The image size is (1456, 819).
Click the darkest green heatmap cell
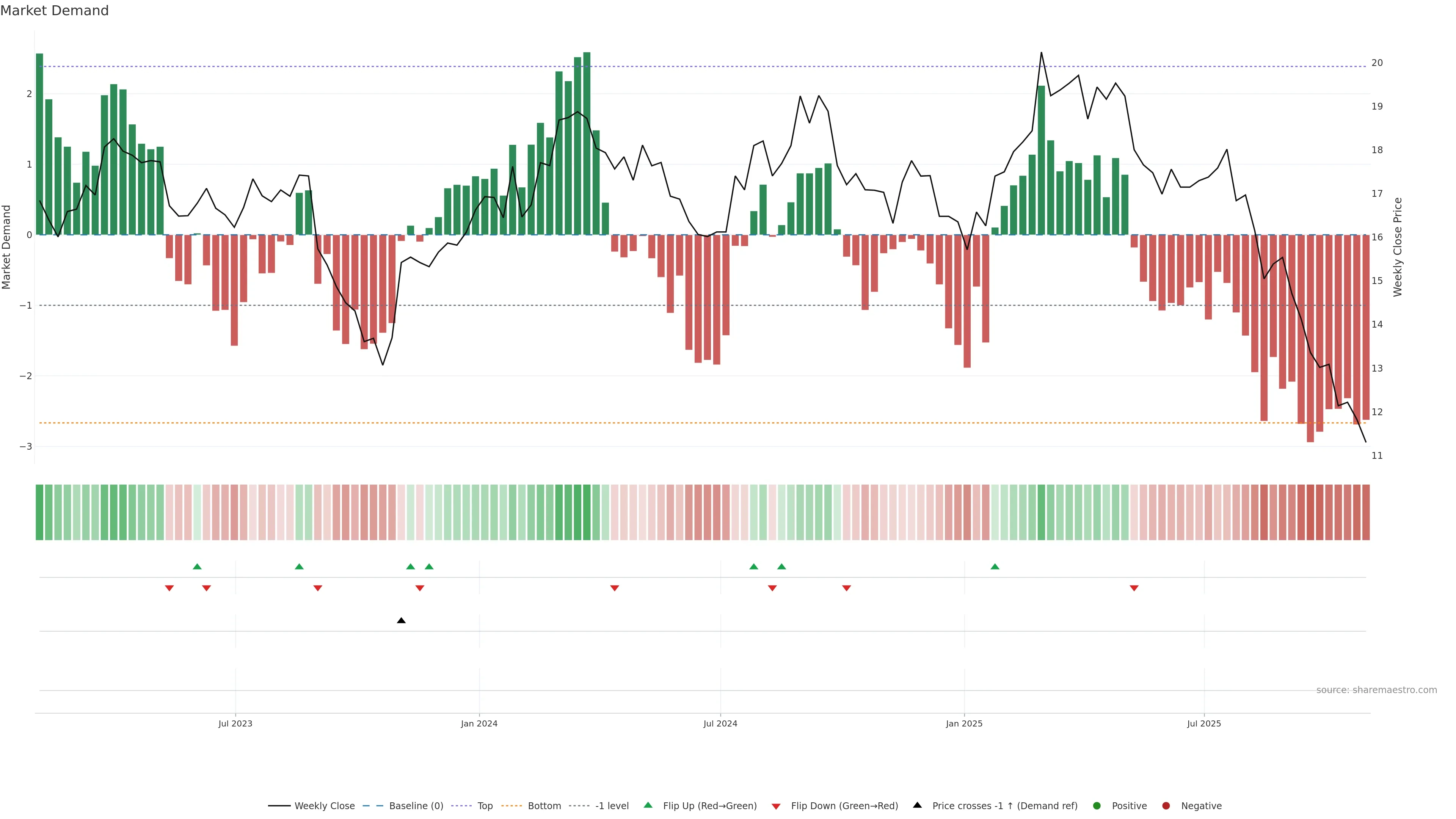click(x=587, y=512)
